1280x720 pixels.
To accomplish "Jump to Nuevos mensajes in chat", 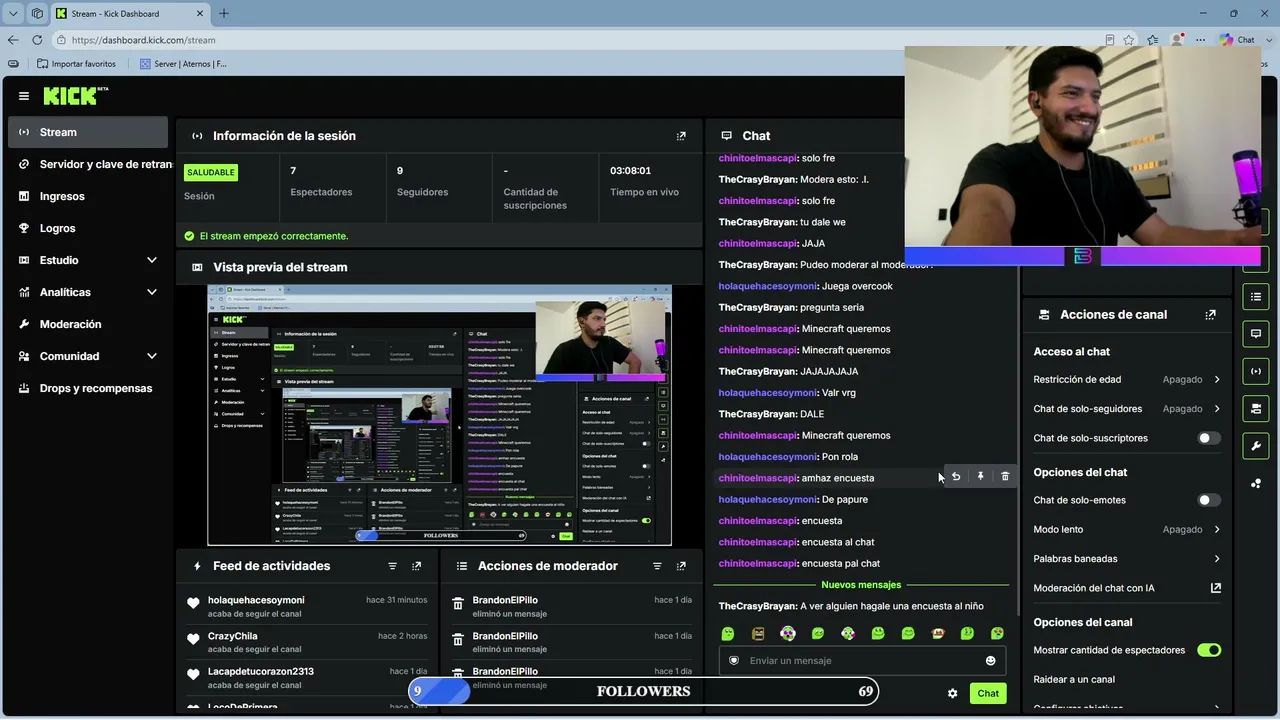I will coord(861,585).
